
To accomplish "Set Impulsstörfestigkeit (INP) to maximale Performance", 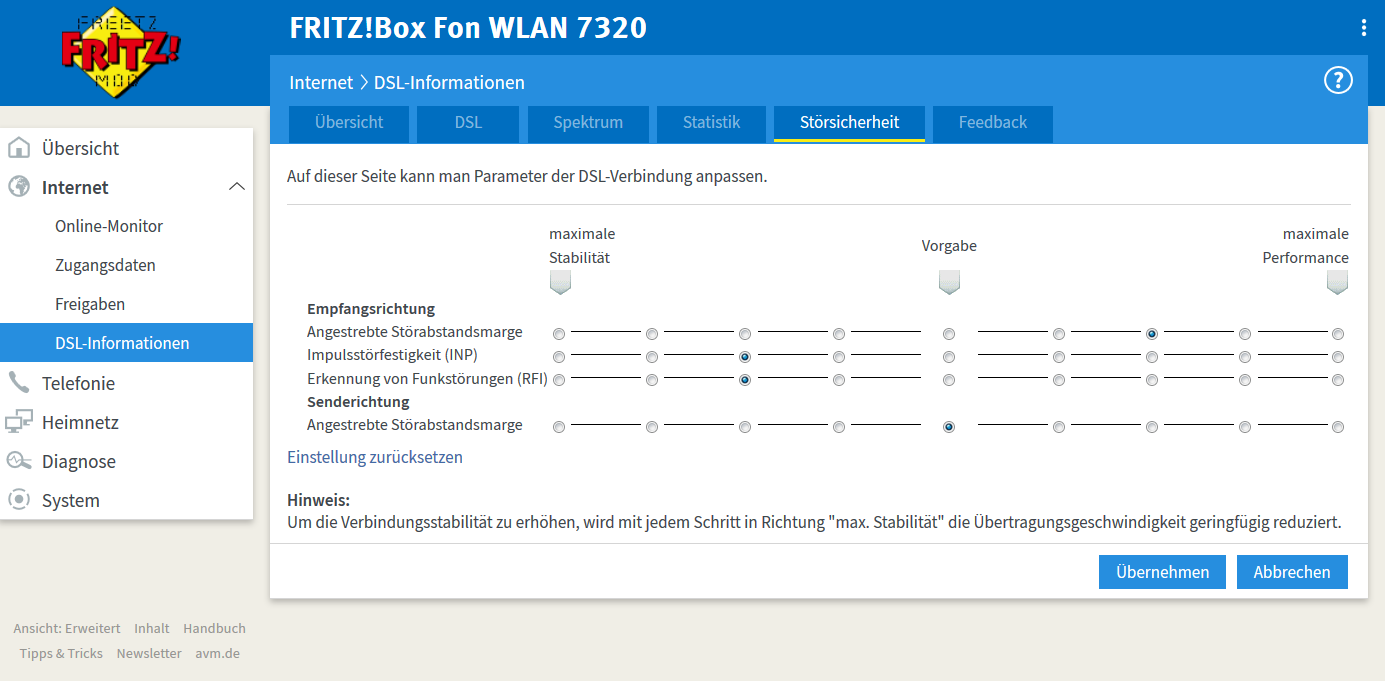I will (x=1338, y=357).
